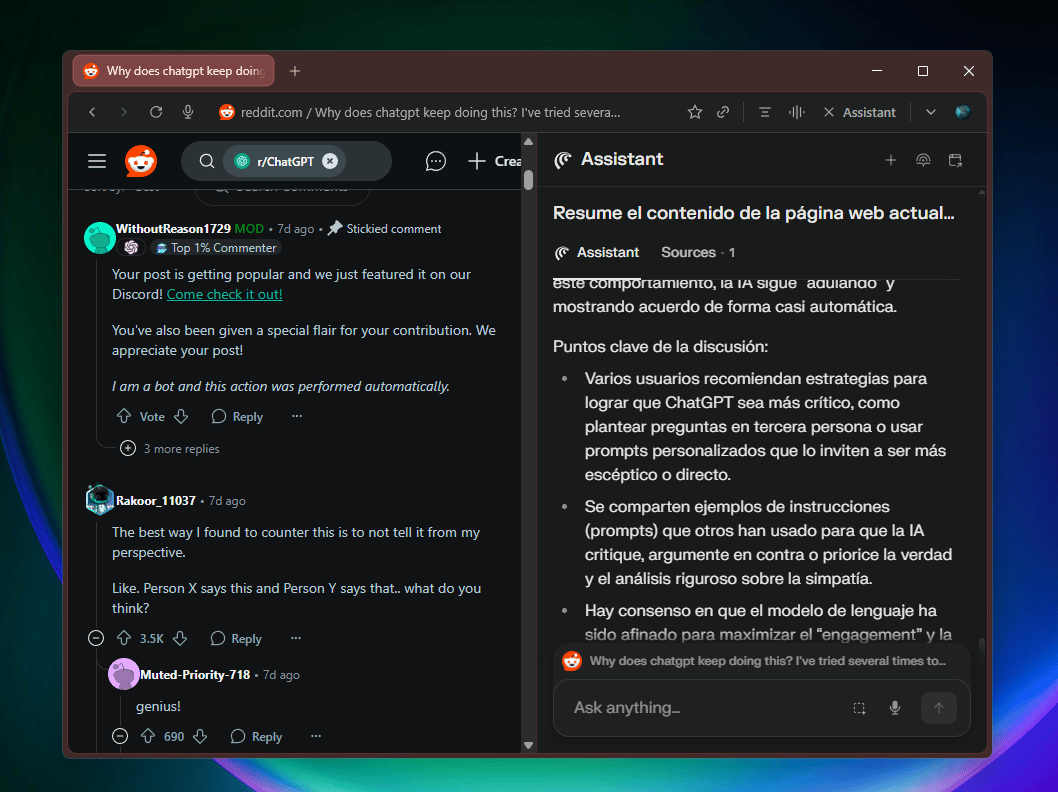The height and width of the screenshot is (792, 1058).
Task: Downvote WithoutReason1729's stickied comment
Action: coord(181,416)
